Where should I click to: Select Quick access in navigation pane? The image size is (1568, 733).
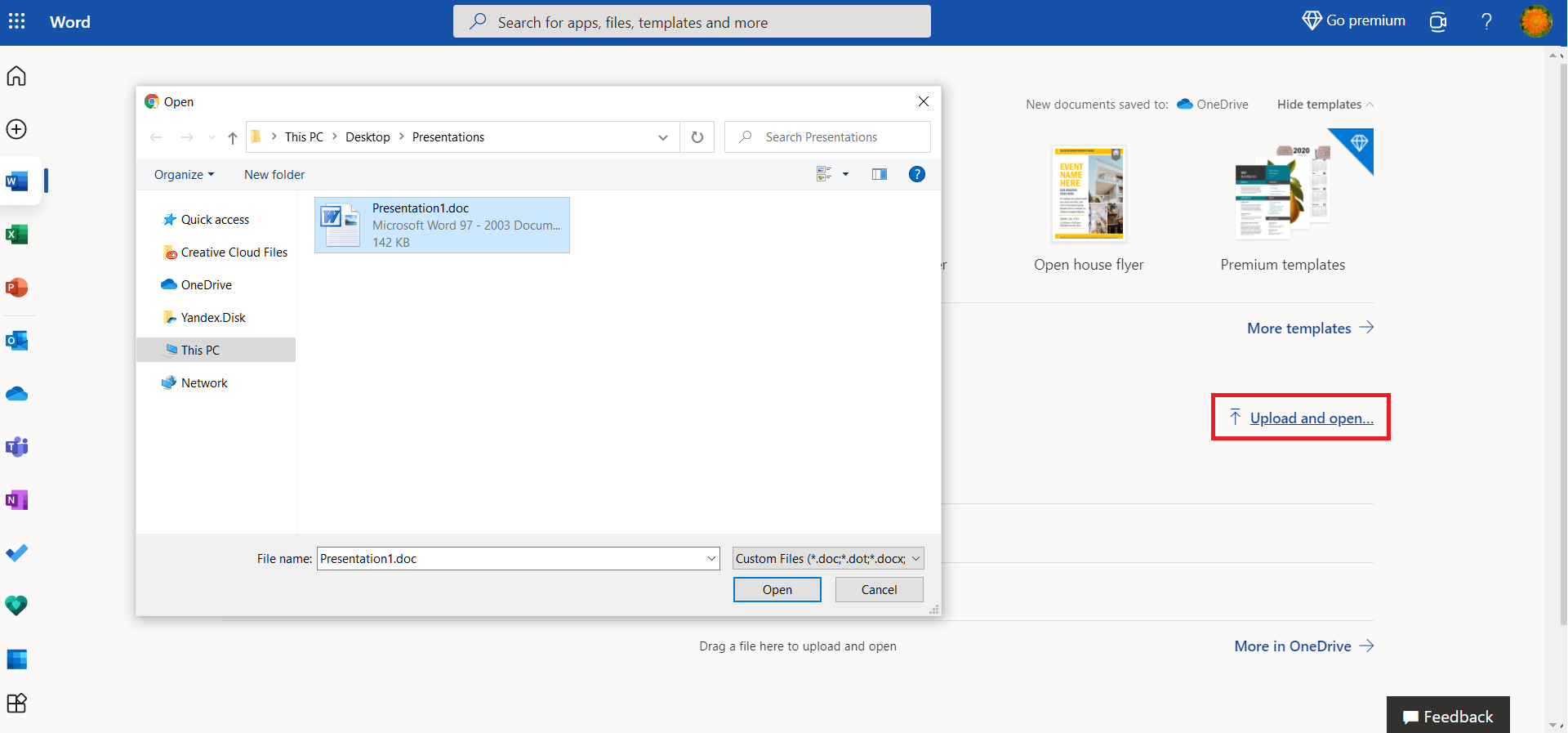coord(215,220)
